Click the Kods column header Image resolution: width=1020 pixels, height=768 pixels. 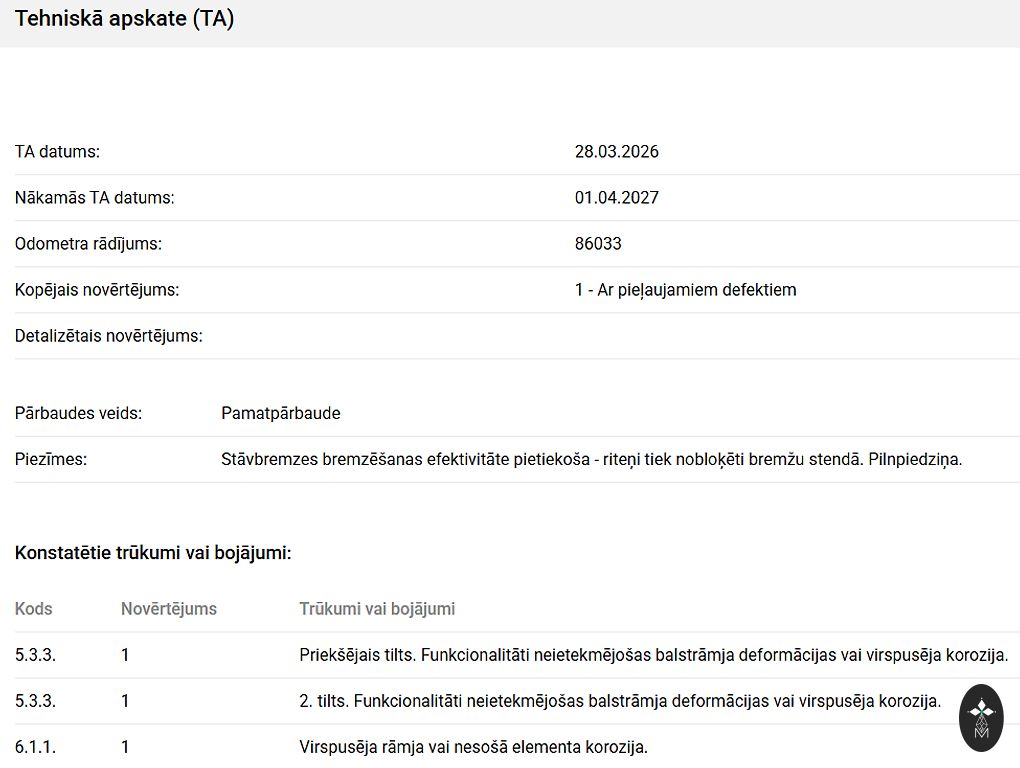(34, 609)
